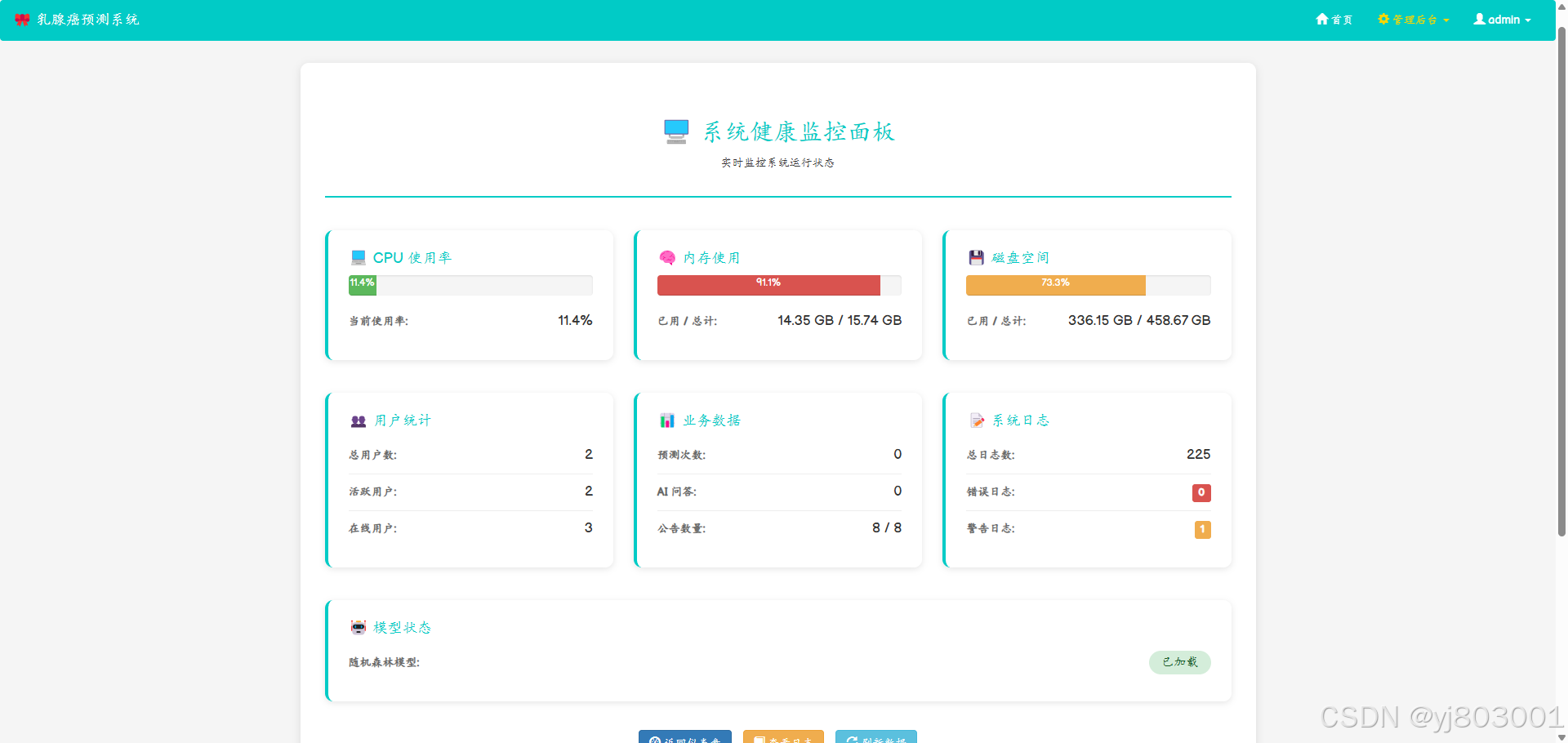Screen dimensions: 1568x743
Task: Click the 实时监控系统运行状态 subtitle
Action: (x=777, y=162)
